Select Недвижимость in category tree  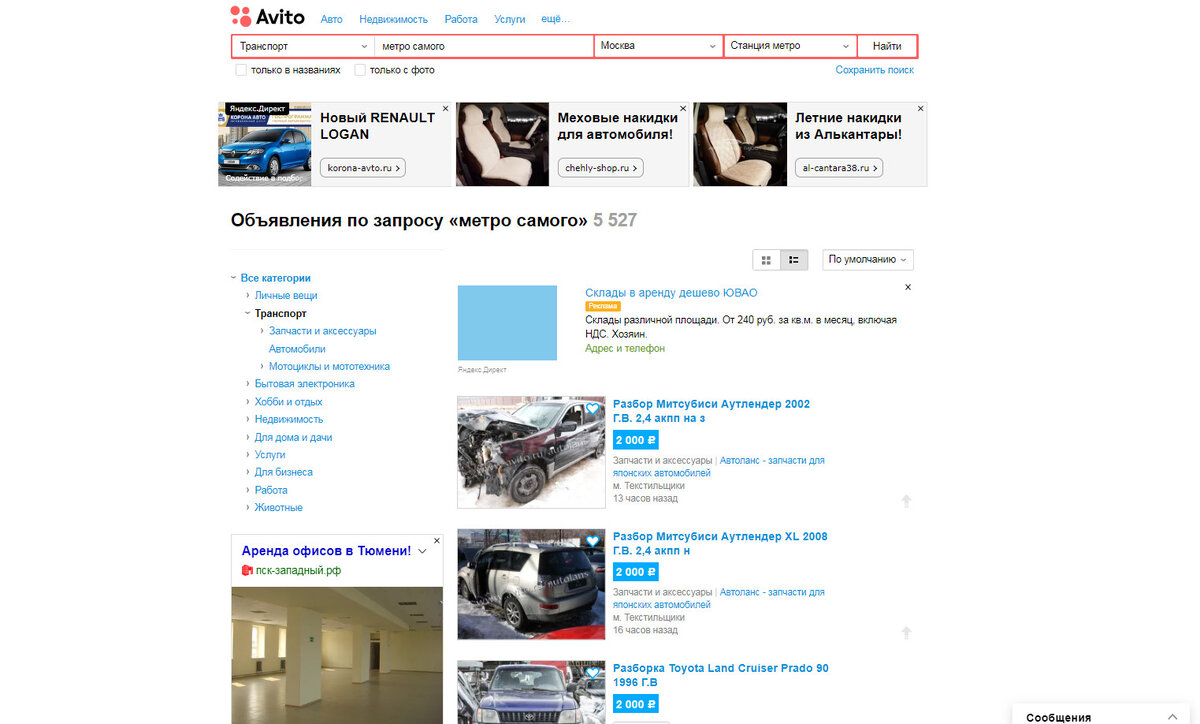pos(289,419)
